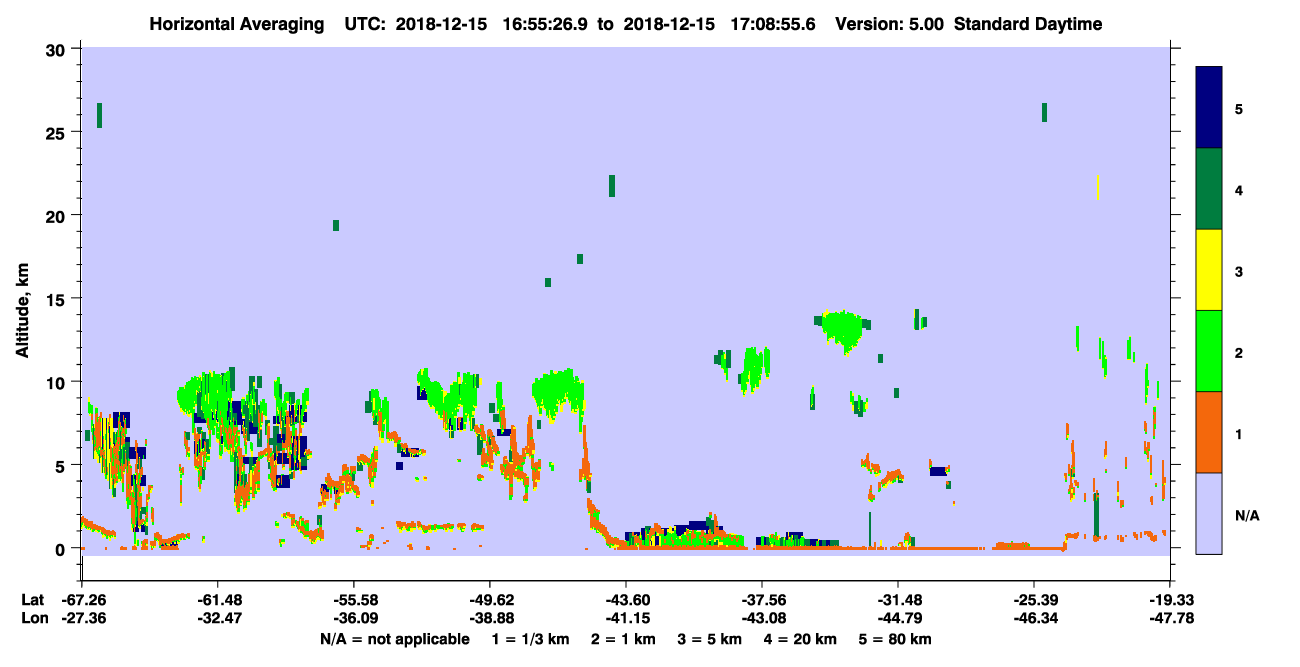Click longitude value -47.78
The height and width of the screenshot is (667, 1300).
point(1171,619)
